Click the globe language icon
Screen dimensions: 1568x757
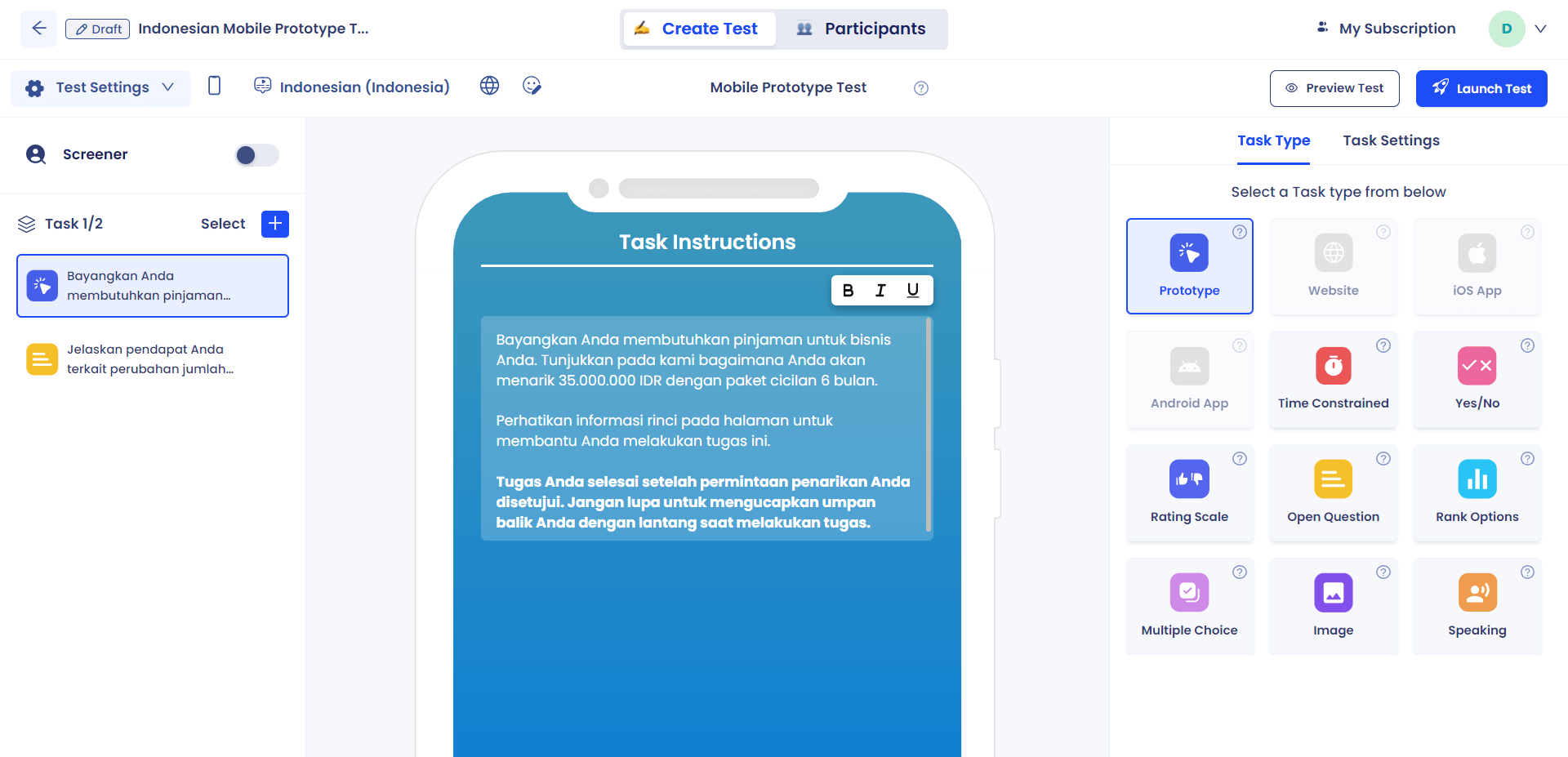point(489,86)
